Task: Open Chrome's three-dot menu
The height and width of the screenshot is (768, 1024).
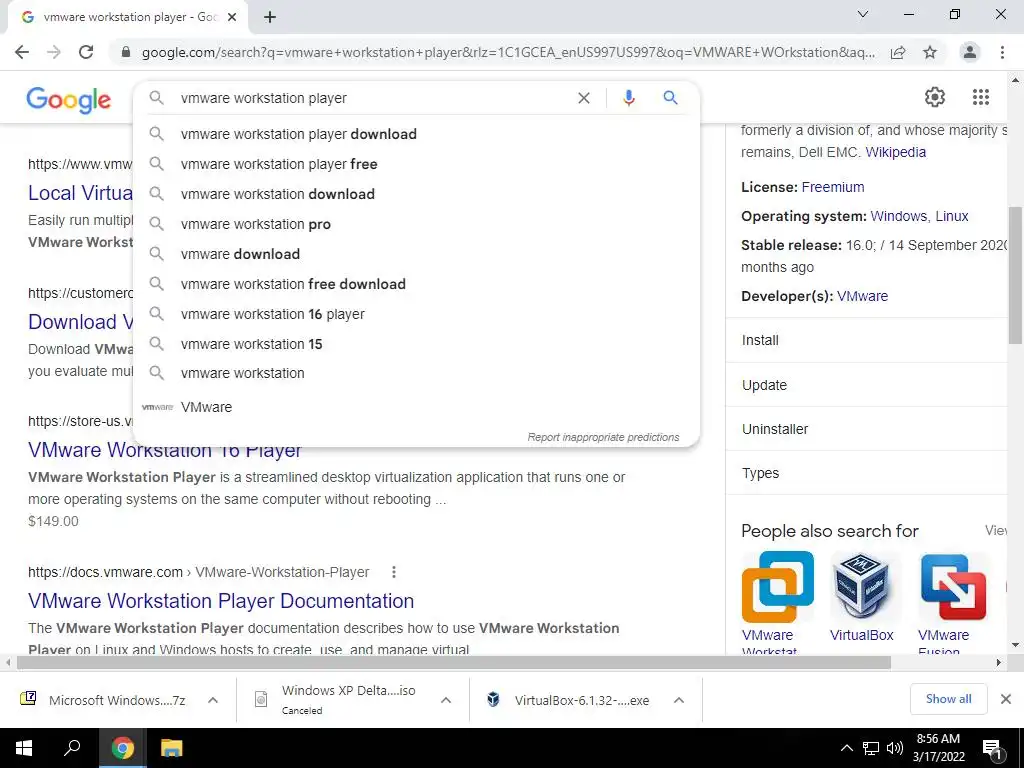Action: pos(1002,52)
